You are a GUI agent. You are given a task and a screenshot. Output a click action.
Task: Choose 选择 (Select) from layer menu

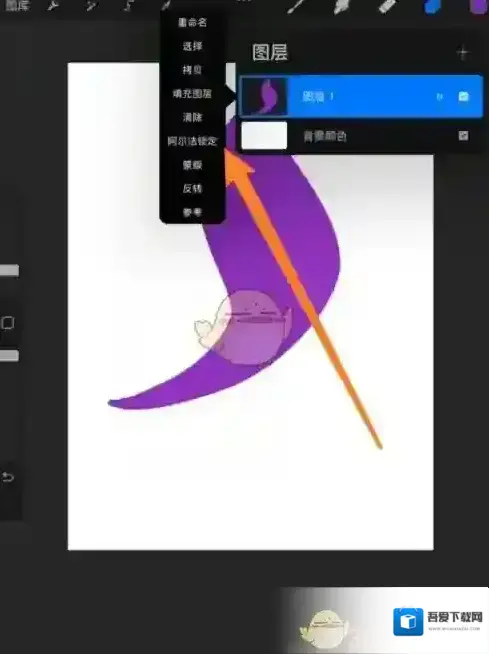tap(192, 46)
